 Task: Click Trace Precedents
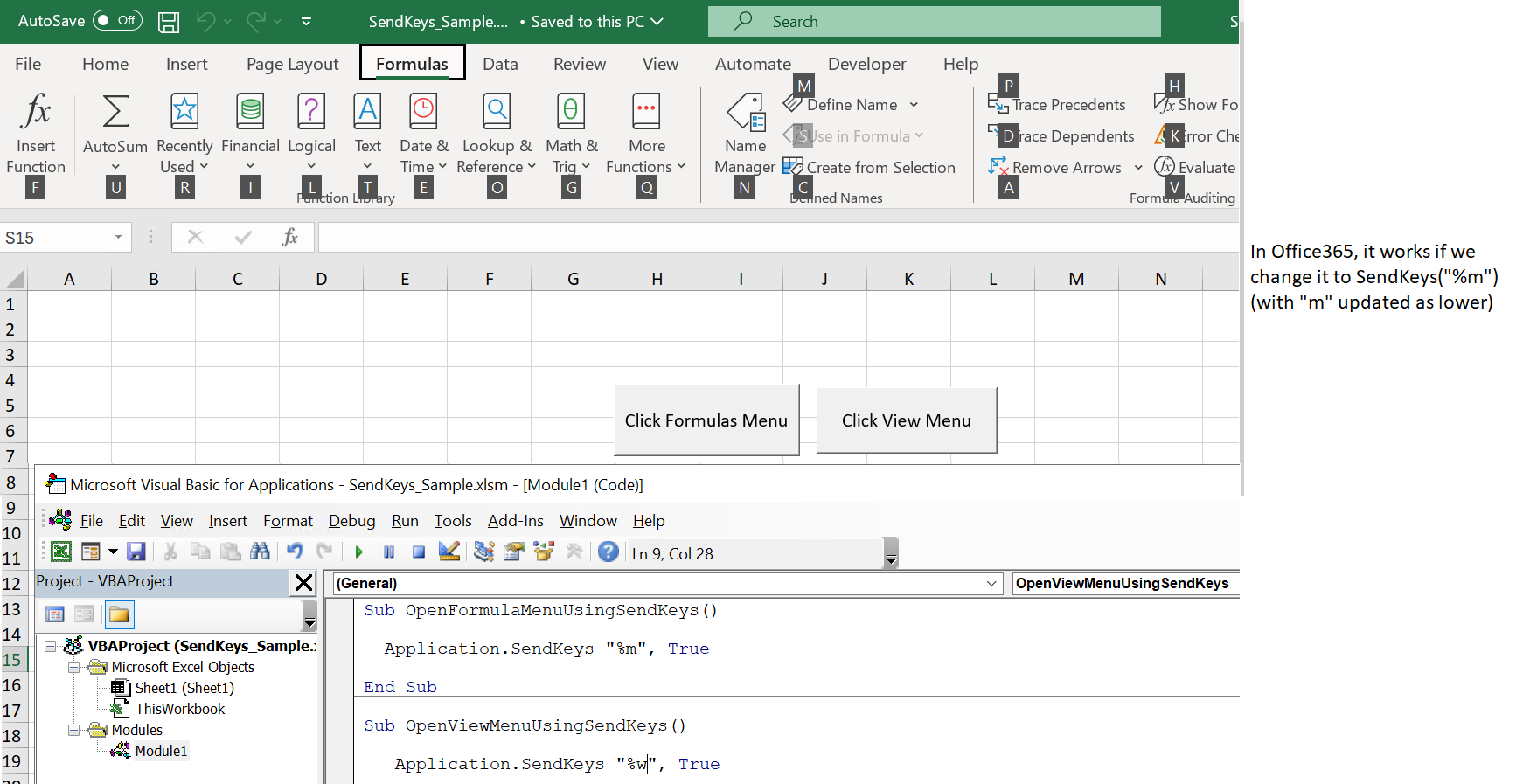(x=1057, y=105)
